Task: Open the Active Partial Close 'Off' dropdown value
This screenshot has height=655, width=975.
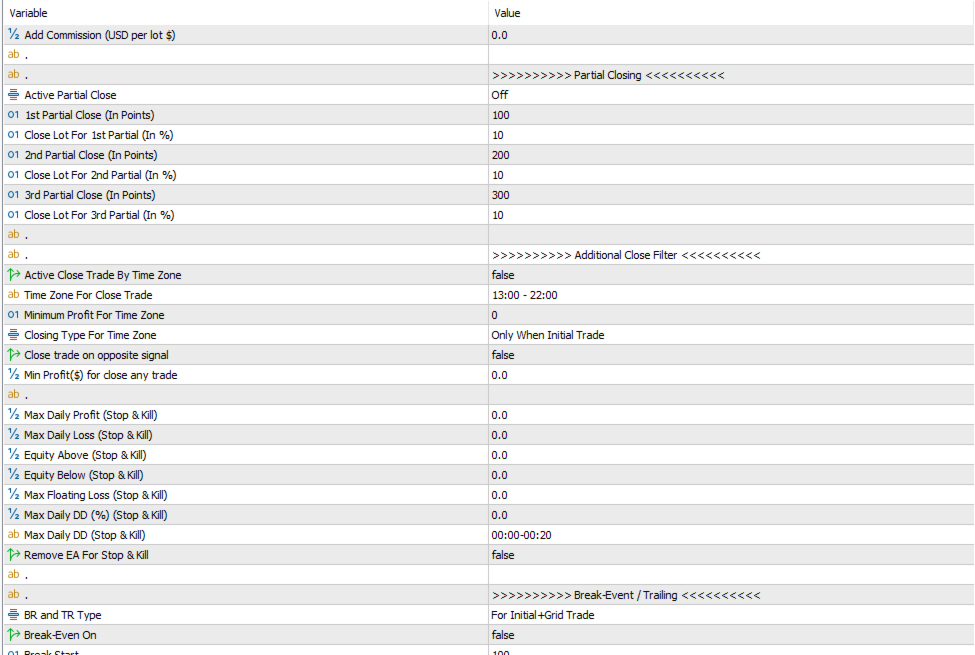Action: point(500,95)
